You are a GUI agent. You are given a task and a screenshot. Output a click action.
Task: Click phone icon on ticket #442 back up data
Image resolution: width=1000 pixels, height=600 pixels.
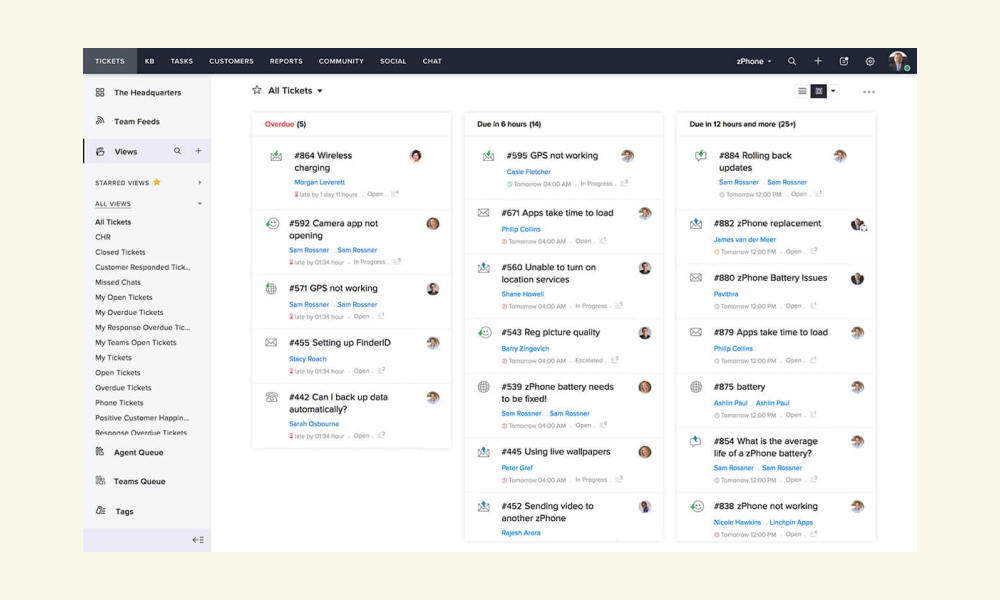pyautogui.click(x=271, y=397)
